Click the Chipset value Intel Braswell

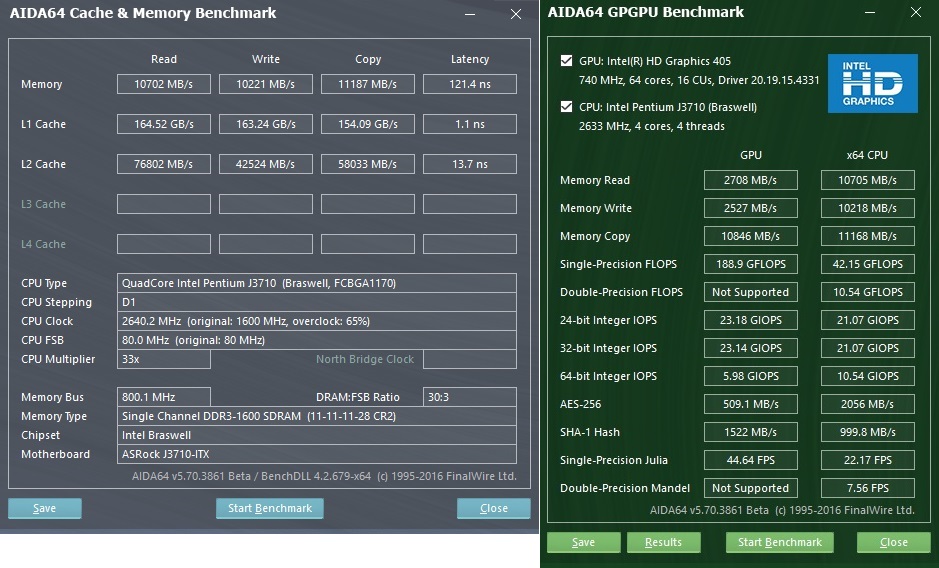[x=317, y=435]
